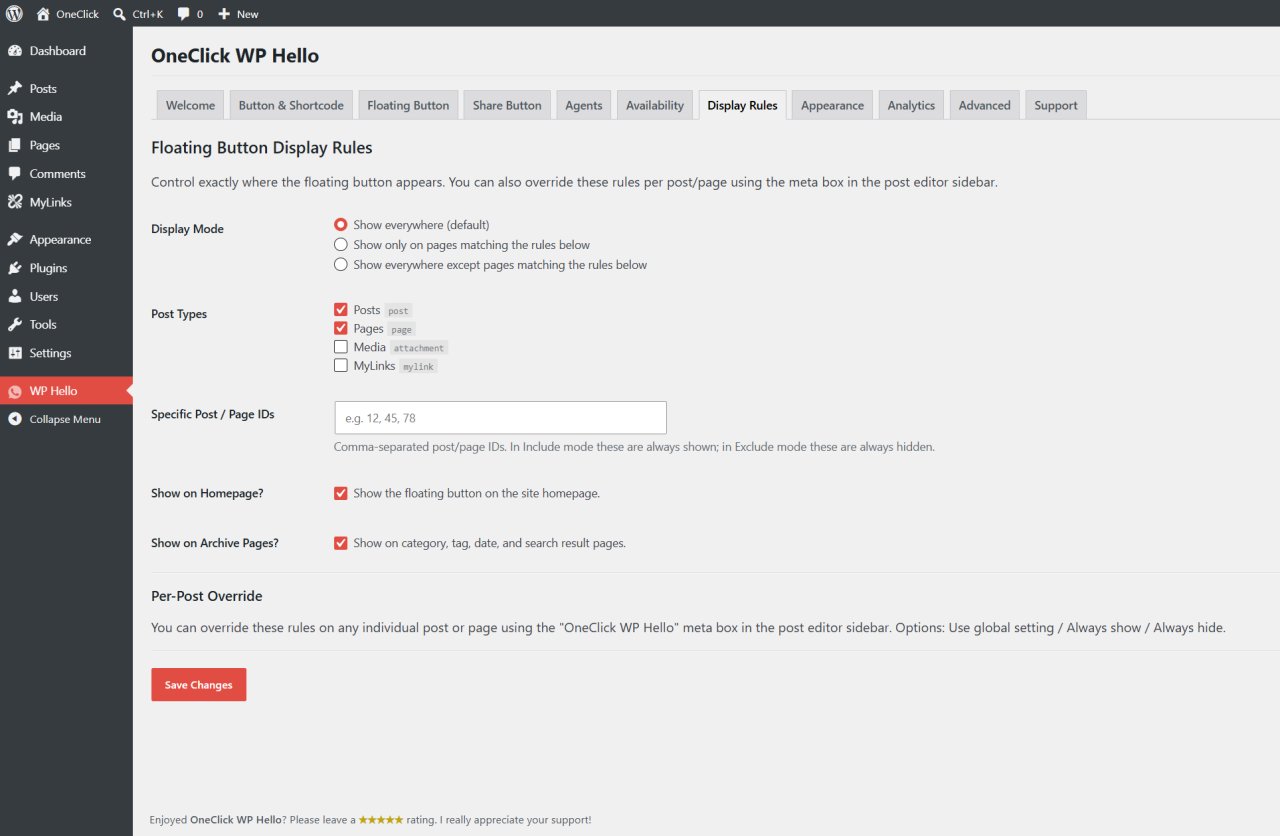
Task: Click the Plugins plug icon
Action: pyautogui.click(x=15, y=268)
